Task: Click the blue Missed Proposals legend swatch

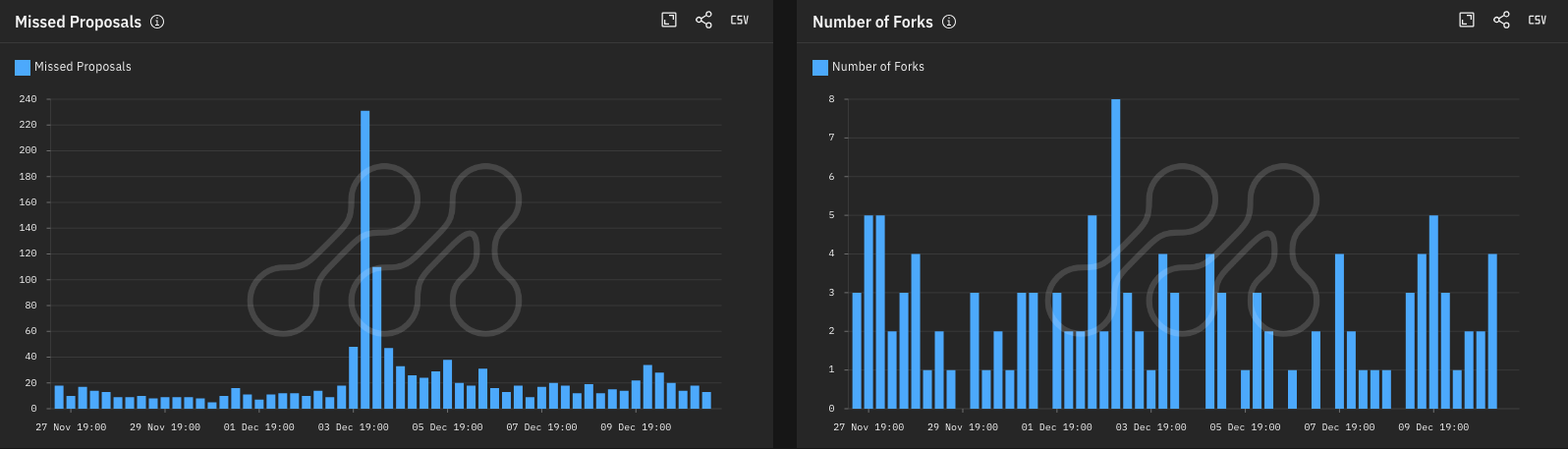Action: [x=23, y=67]
